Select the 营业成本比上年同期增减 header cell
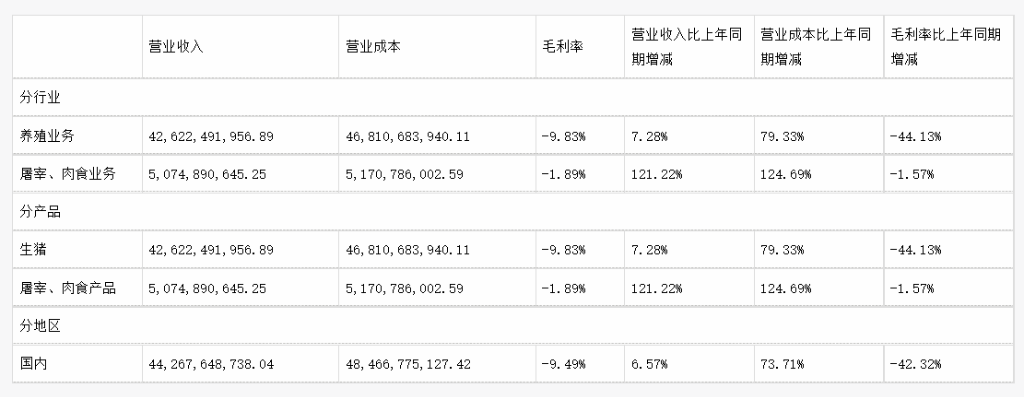1024x397 pixels. tap(819, 47)
